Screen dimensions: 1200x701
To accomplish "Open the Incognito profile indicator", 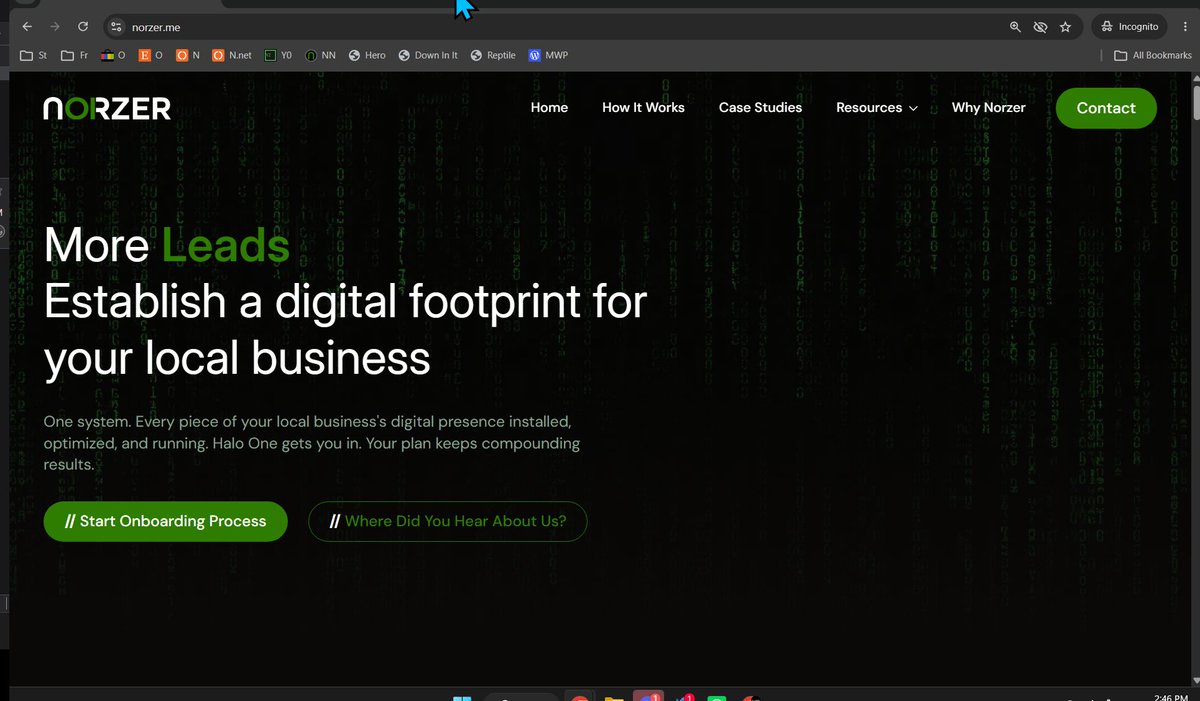I will point(1129,27).
